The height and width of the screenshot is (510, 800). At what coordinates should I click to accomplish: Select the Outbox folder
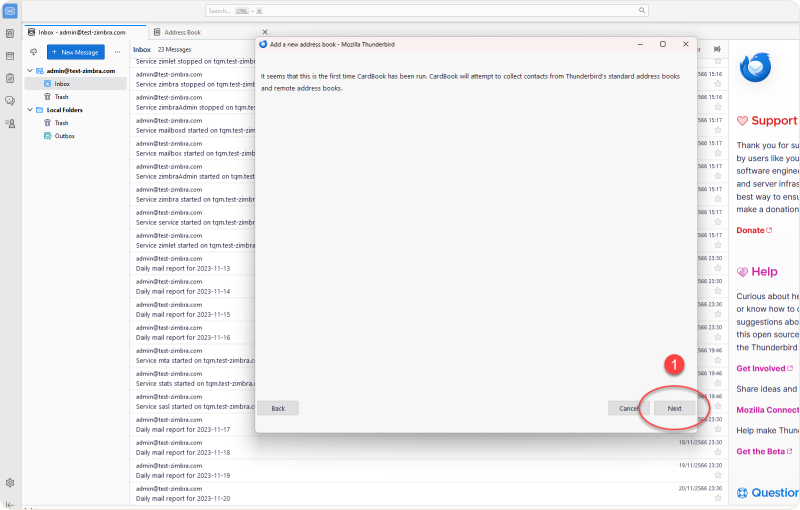tap(76, 136)
